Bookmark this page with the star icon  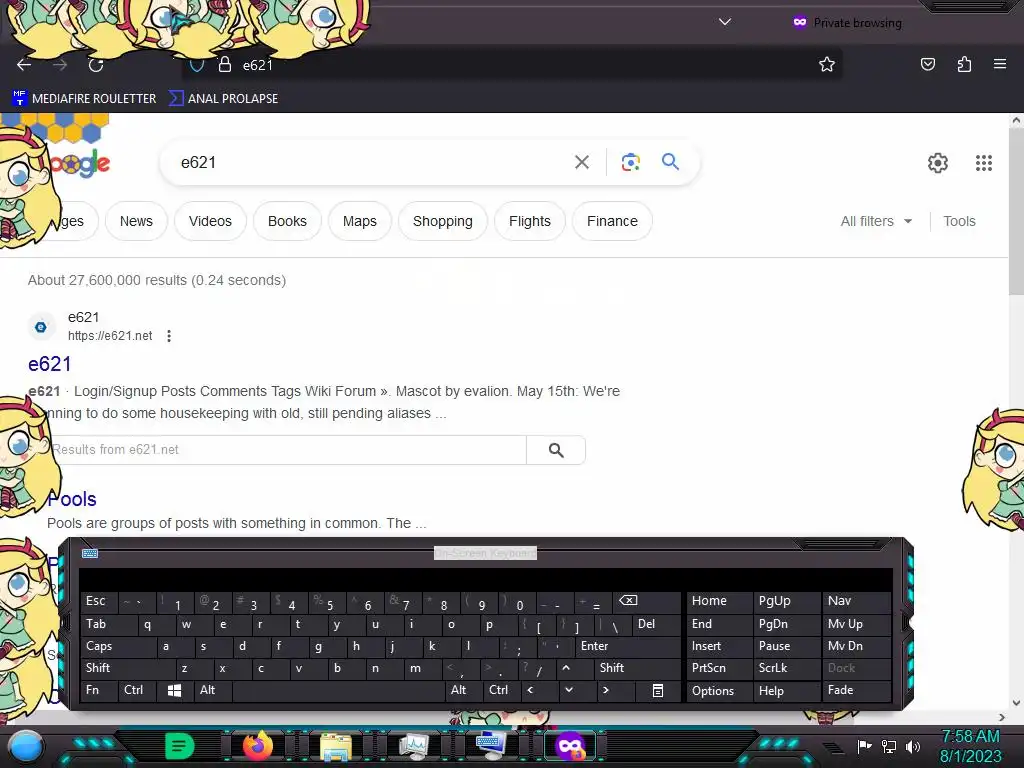[x=827, y=64]
